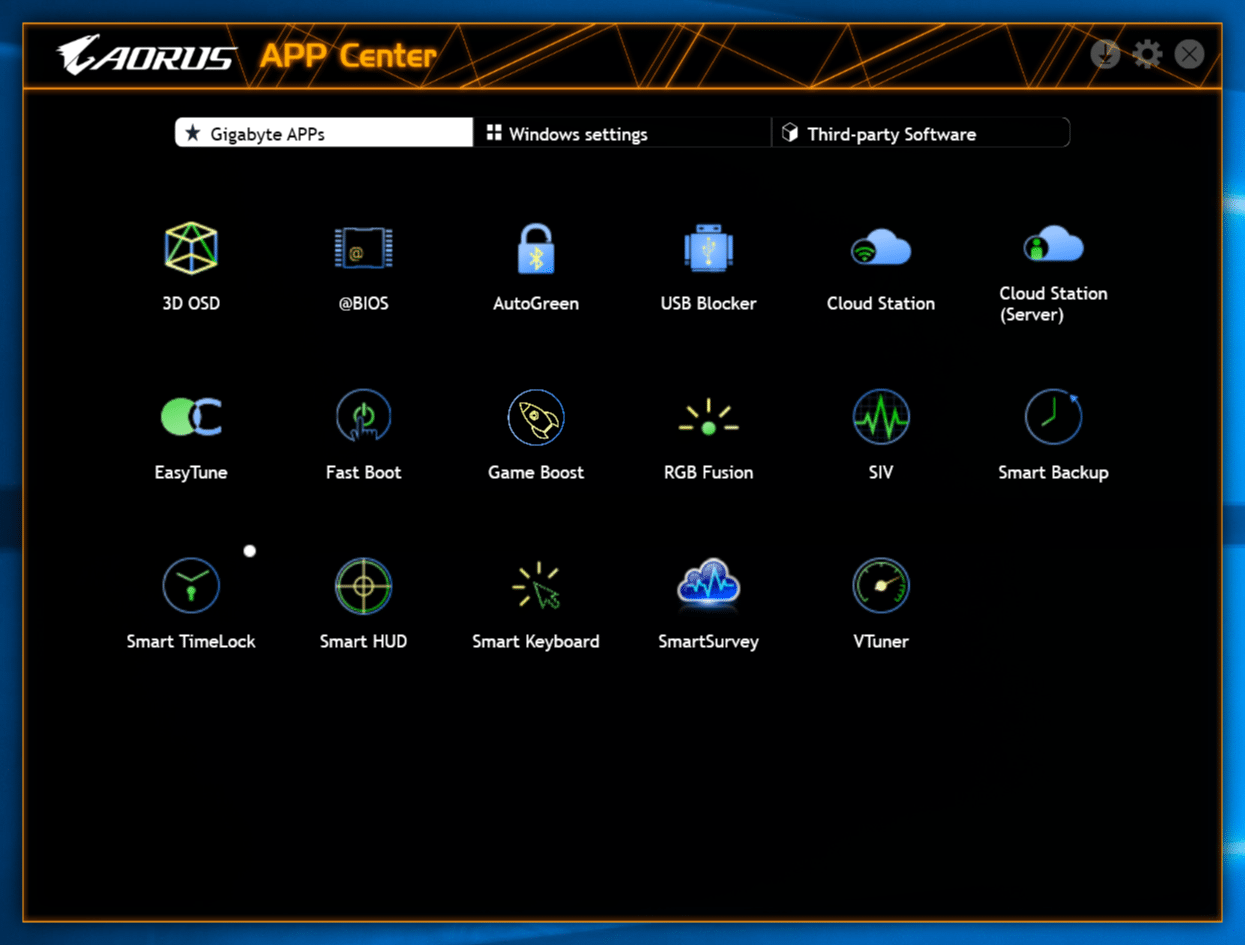Open Fast Boot power icon
This screenshot has width=1245, height=945.
click(x=363, y=417)
